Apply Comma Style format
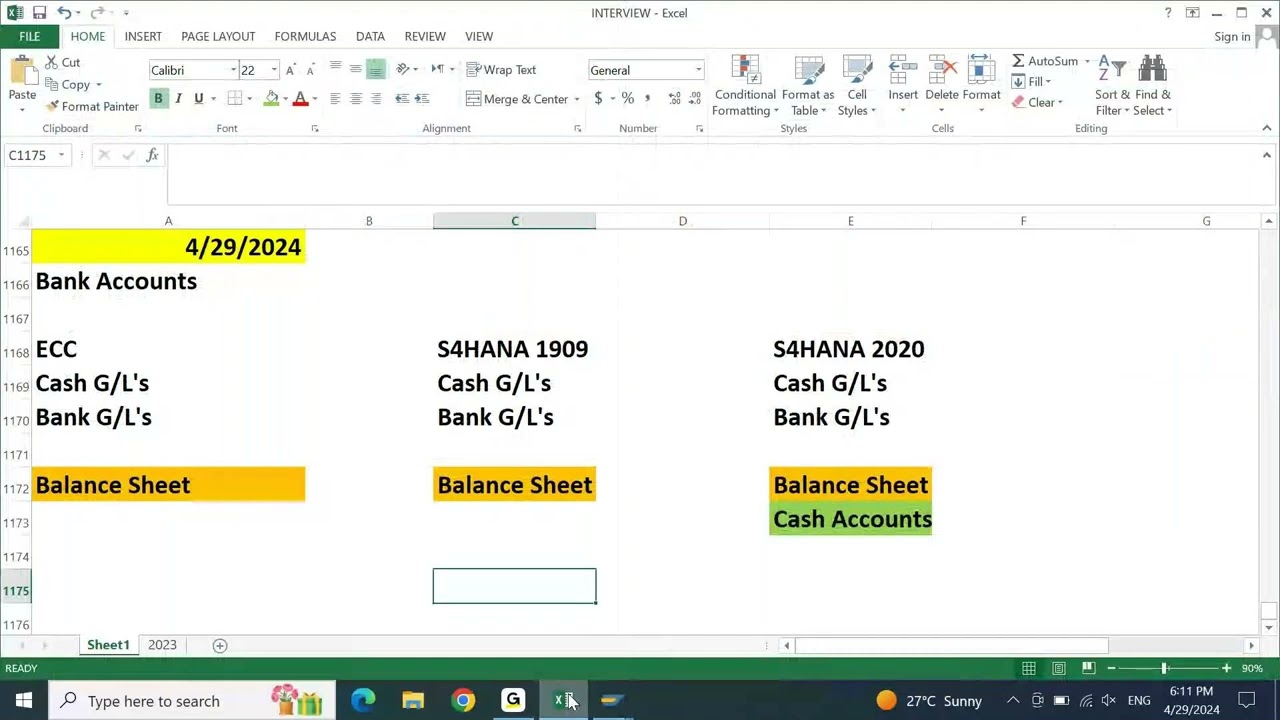Viewport: 1280px width, 720px height. 647,98
